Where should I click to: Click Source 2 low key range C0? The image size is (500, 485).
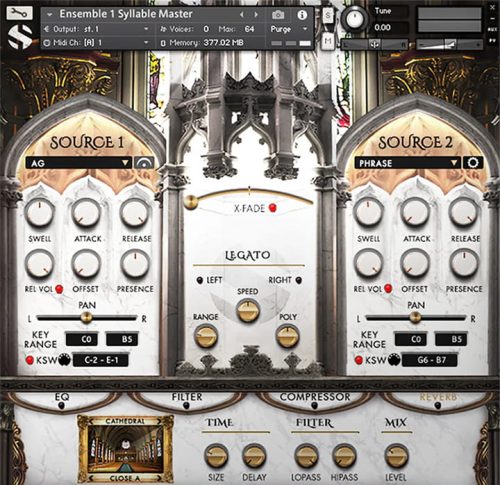(411, 339)
